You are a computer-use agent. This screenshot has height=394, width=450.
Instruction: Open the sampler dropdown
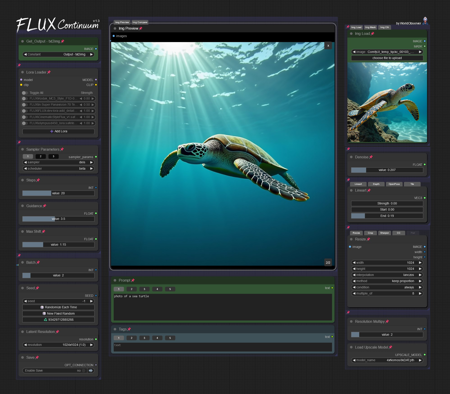(58, 162)
